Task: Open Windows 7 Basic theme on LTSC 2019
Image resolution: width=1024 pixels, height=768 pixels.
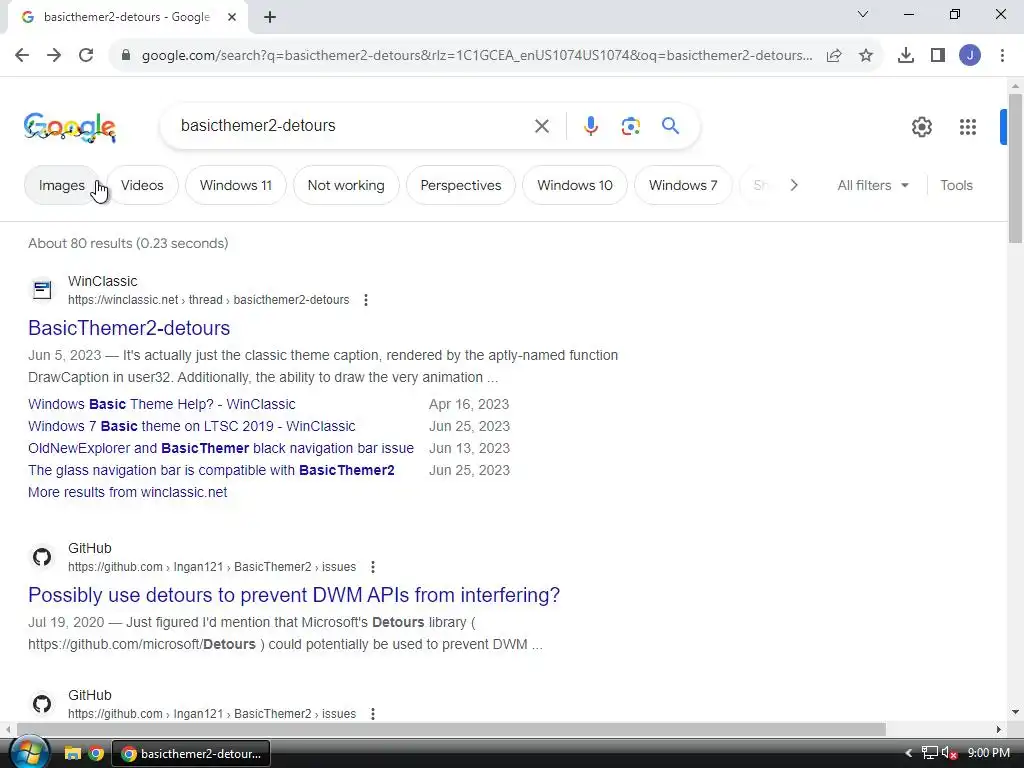Action: point(192,426)
